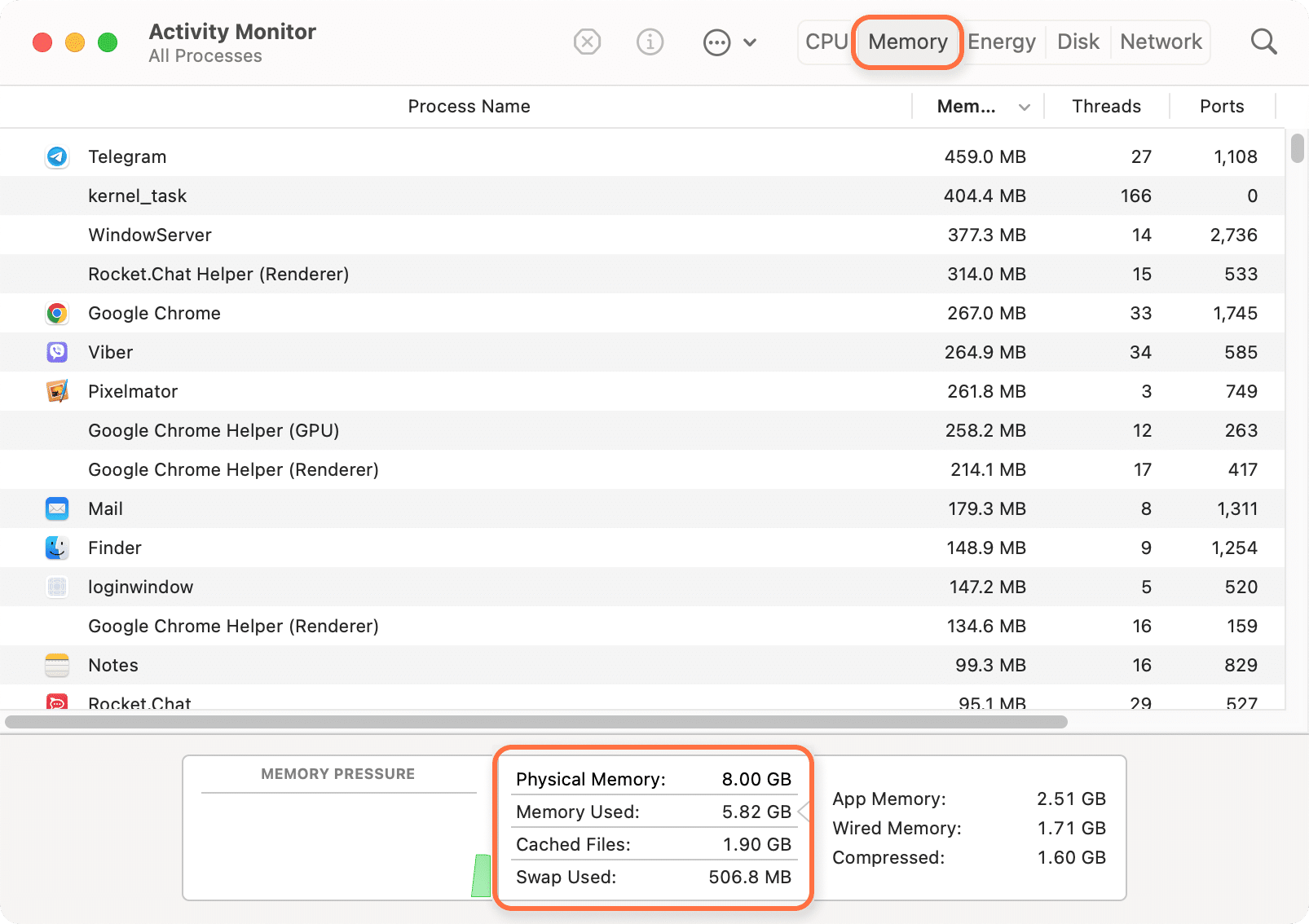
Task: Click the 2,736 ports value for WindowServer
Action: pyautogui.click(x=1233, y=235)
